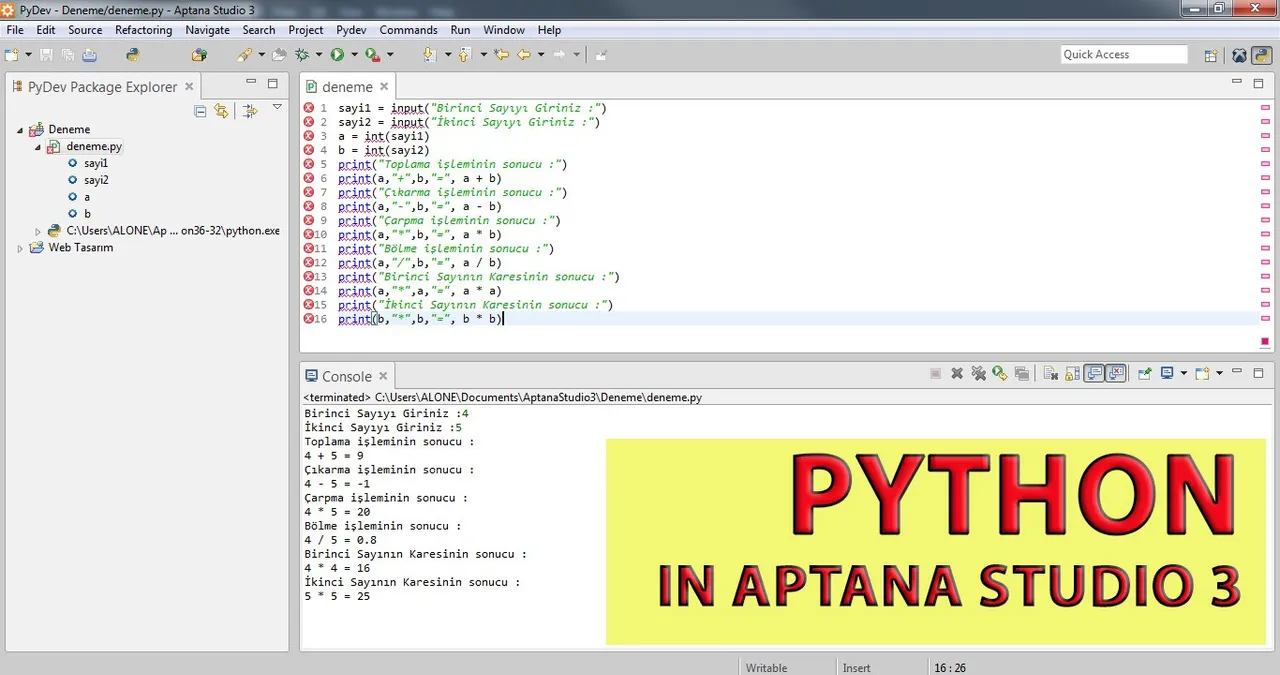This screenshot has height=675, width=1280.
Task: Select the deneme.py file
Action: 94,147
